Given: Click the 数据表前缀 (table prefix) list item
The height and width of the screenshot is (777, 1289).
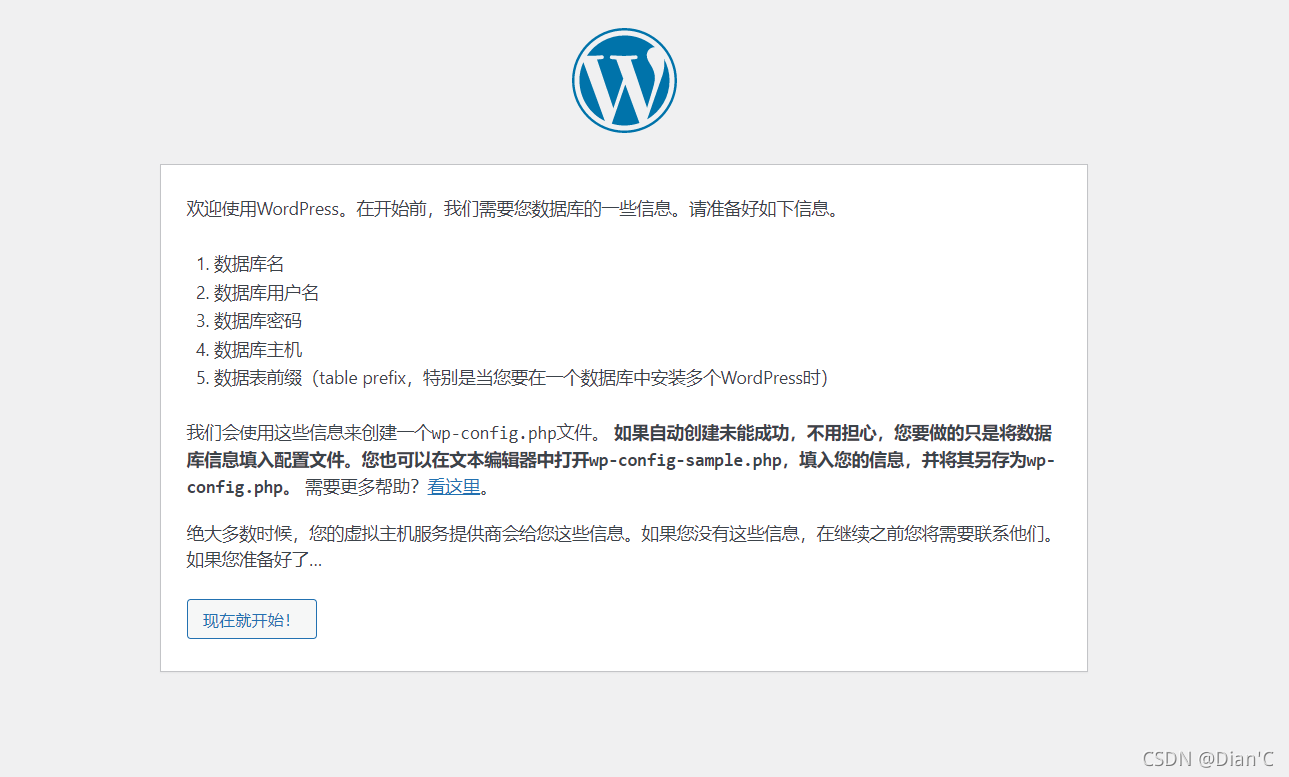Looking at the screenshot, I should coord(521,378).
